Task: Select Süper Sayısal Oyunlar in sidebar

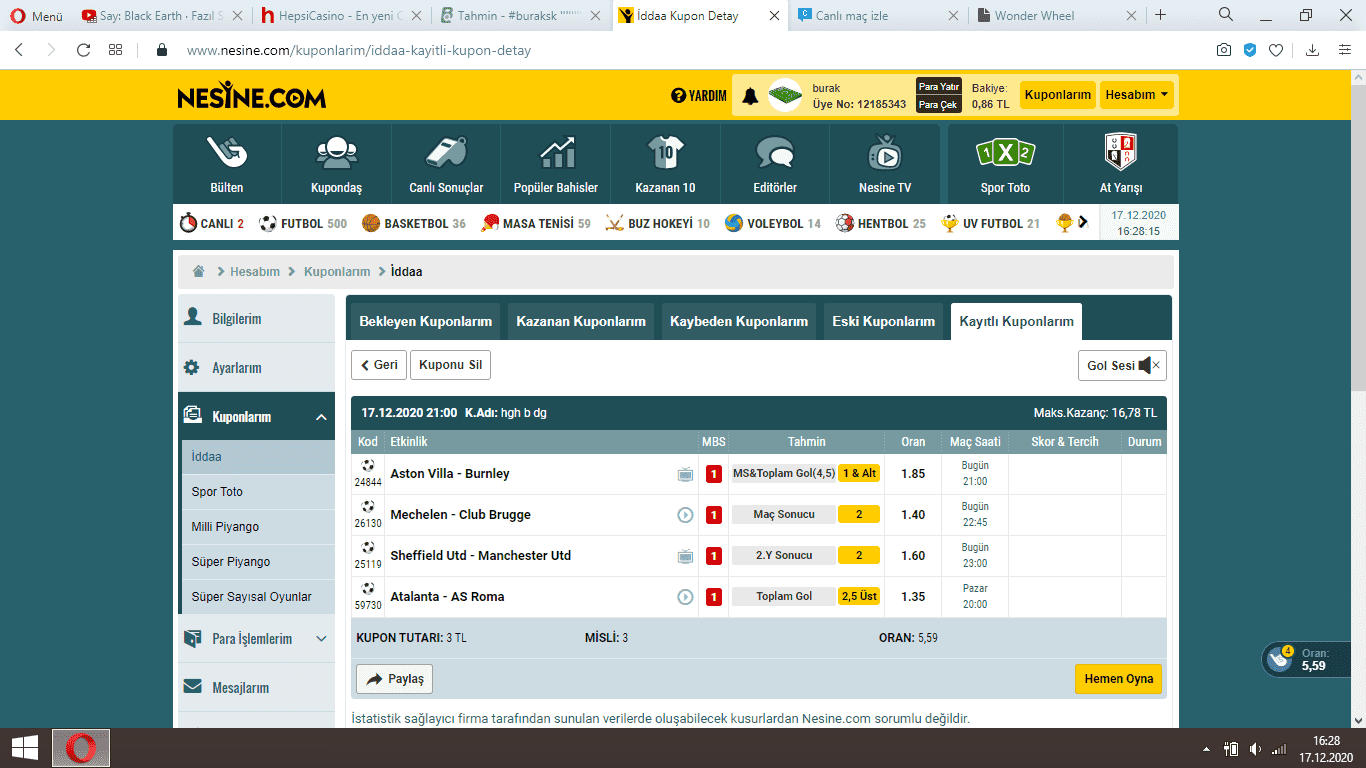Action: (x=257, y=596)
